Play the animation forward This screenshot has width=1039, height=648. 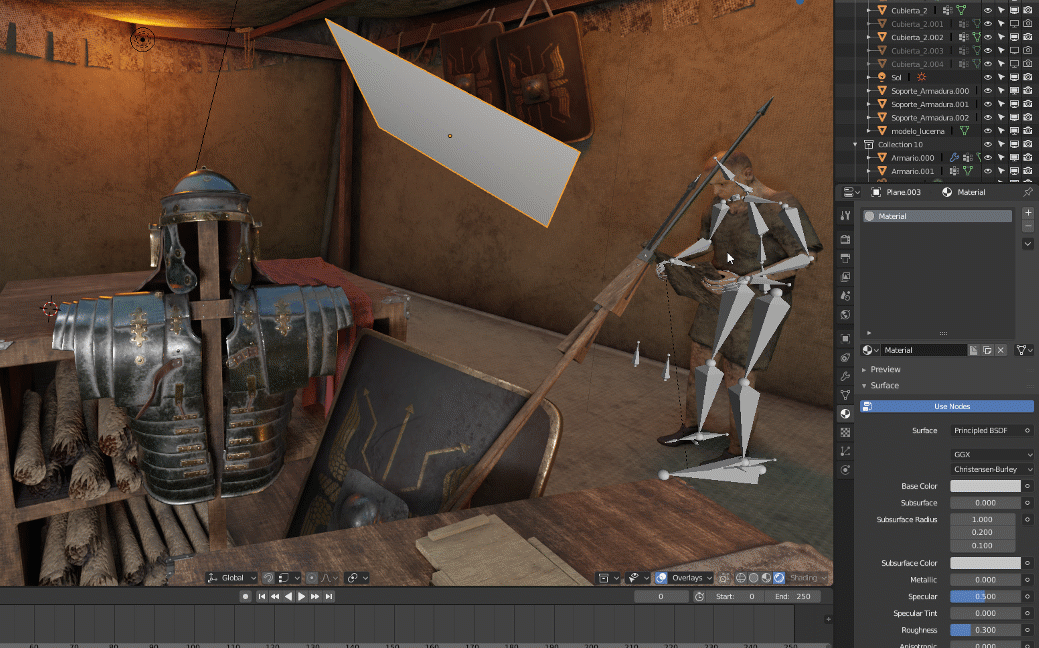coord(302,597)
